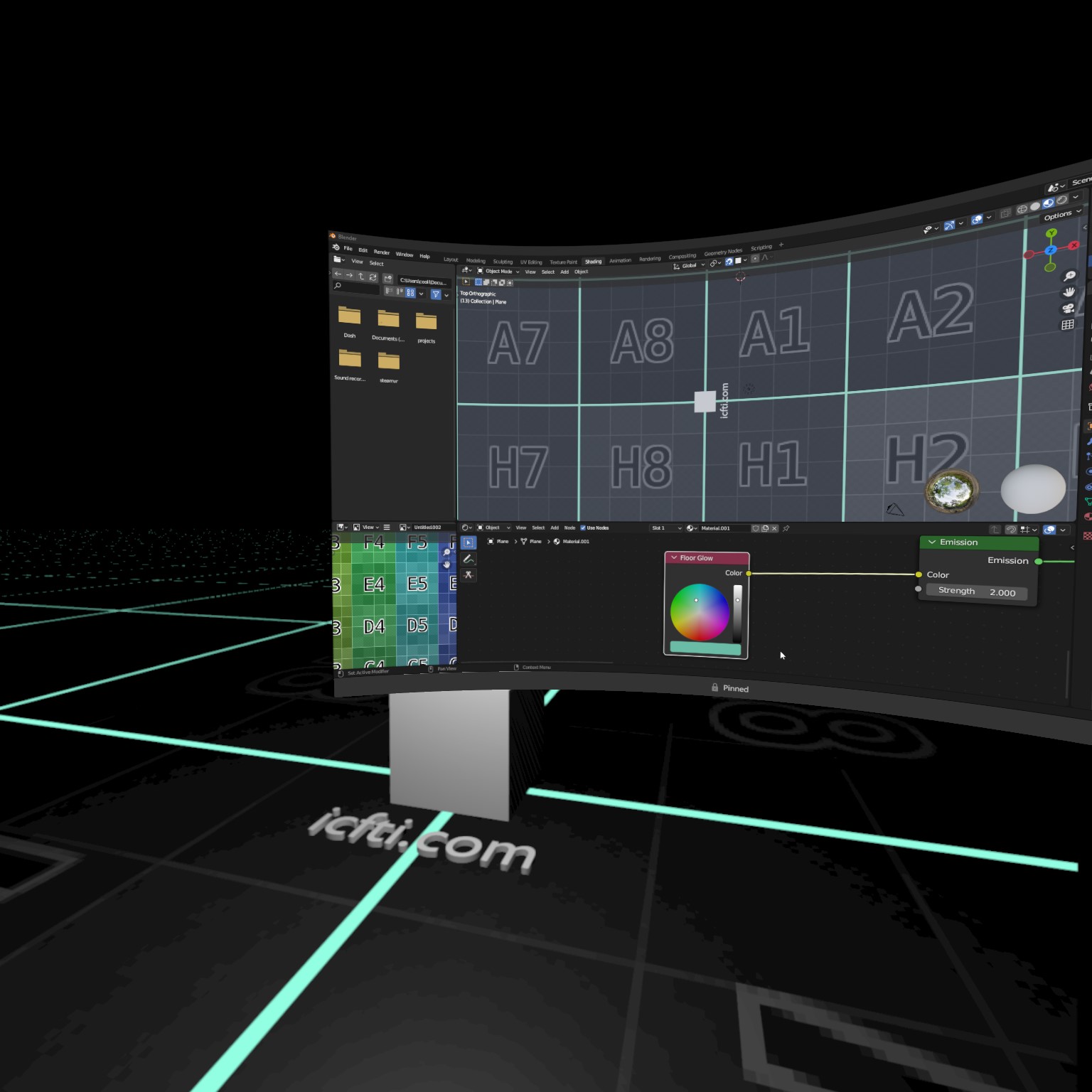Screen dimensions: 1092x1092
Task: Click the Annotate tool in the shader editor
Action: coord(469,559)
